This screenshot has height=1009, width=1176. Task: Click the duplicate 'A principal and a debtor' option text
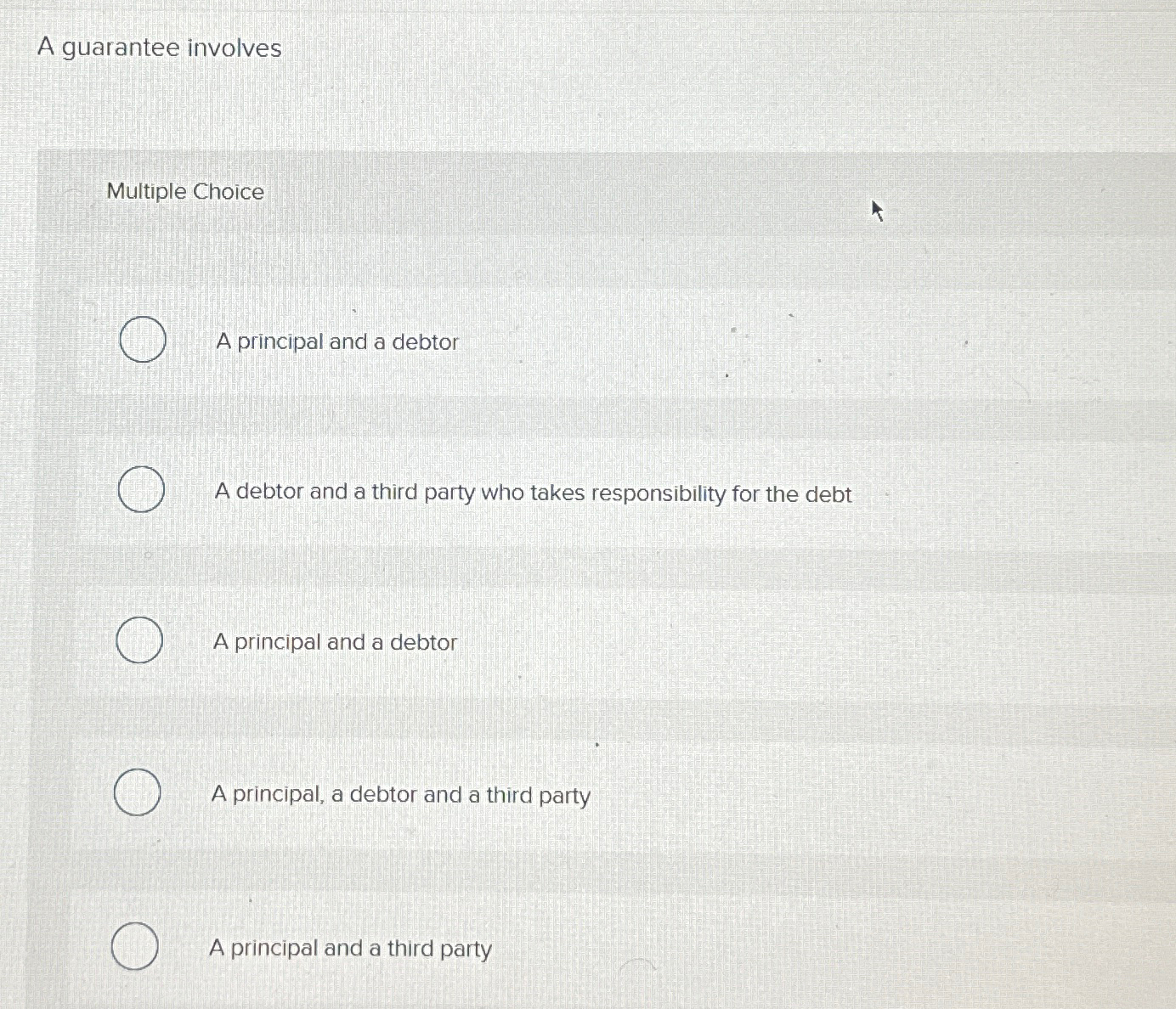pyautogui.click(x=336, y=643)
